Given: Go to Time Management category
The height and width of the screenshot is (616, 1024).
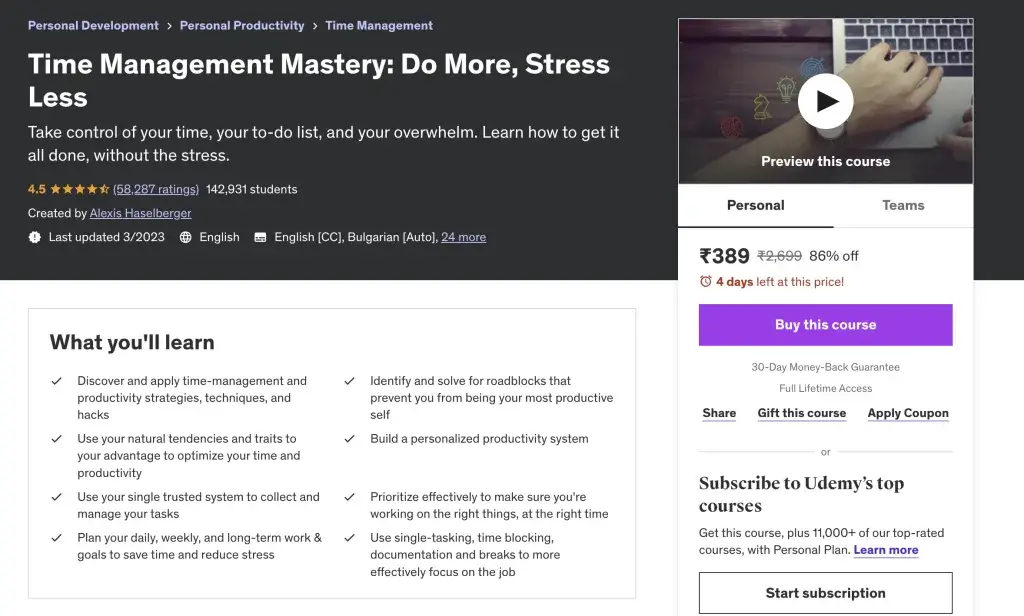Looking at the screenshot, I should pyautogui.click(x=379, y=26).
